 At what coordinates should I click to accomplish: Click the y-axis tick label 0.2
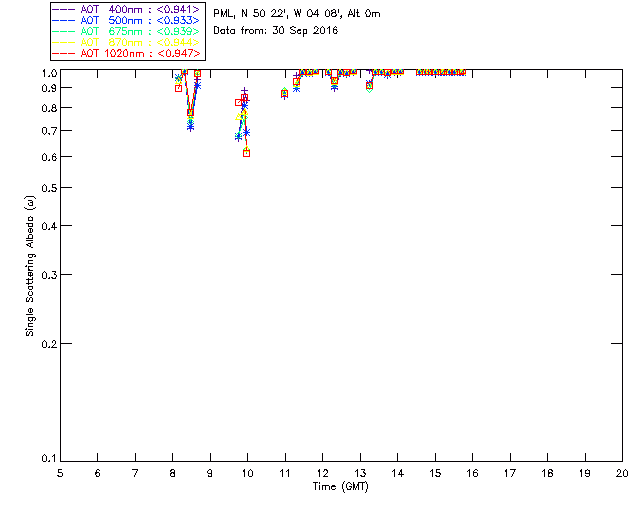coord(49,344)
